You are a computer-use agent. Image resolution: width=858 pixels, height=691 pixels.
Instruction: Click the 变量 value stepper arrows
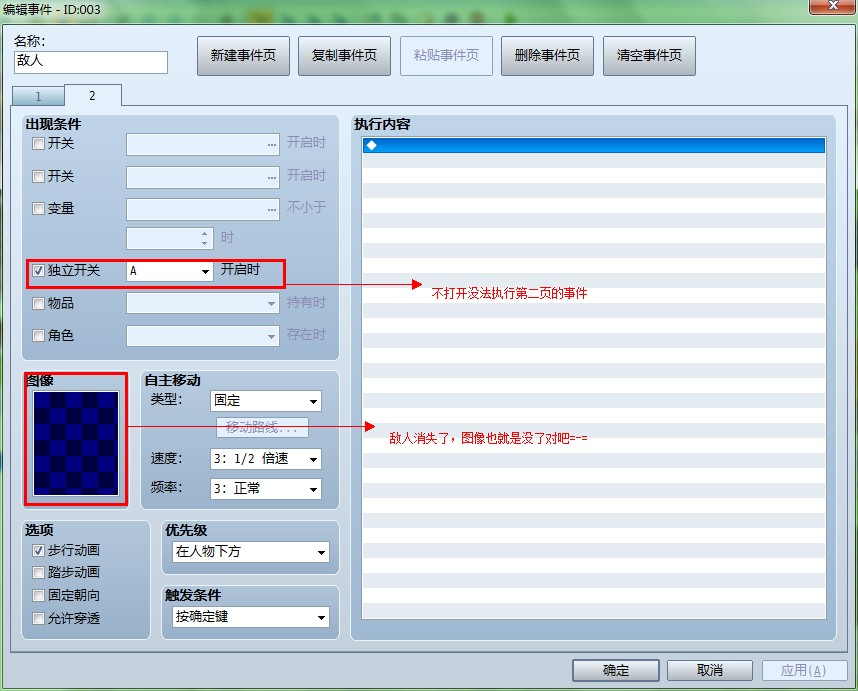click(205, 238)
